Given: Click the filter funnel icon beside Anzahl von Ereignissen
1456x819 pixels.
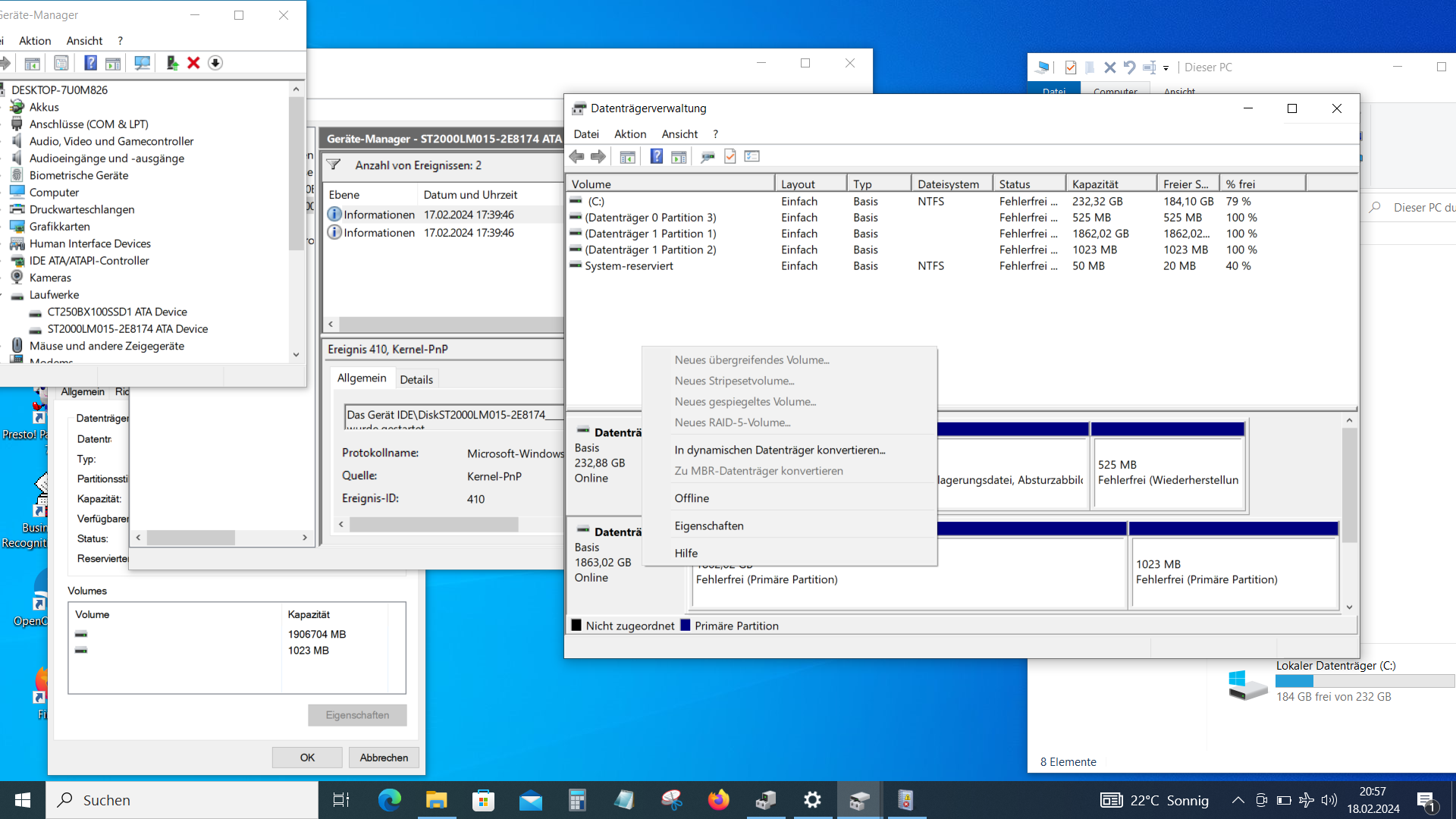Looking at the screenshot, I should click(334, 165).
